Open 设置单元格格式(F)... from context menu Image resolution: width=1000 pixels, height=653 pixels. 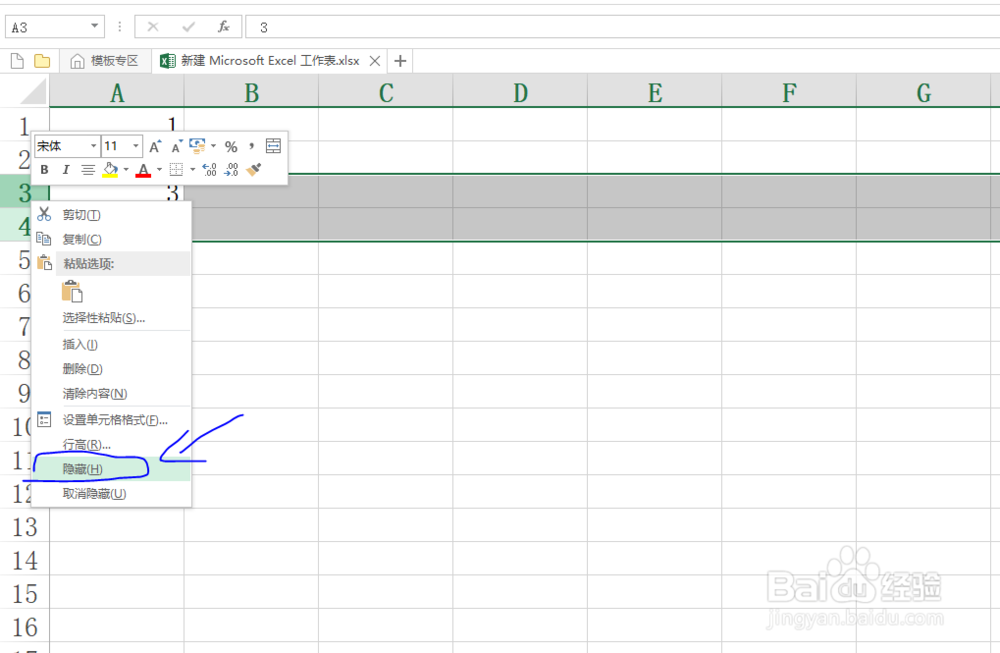point(111,420)
